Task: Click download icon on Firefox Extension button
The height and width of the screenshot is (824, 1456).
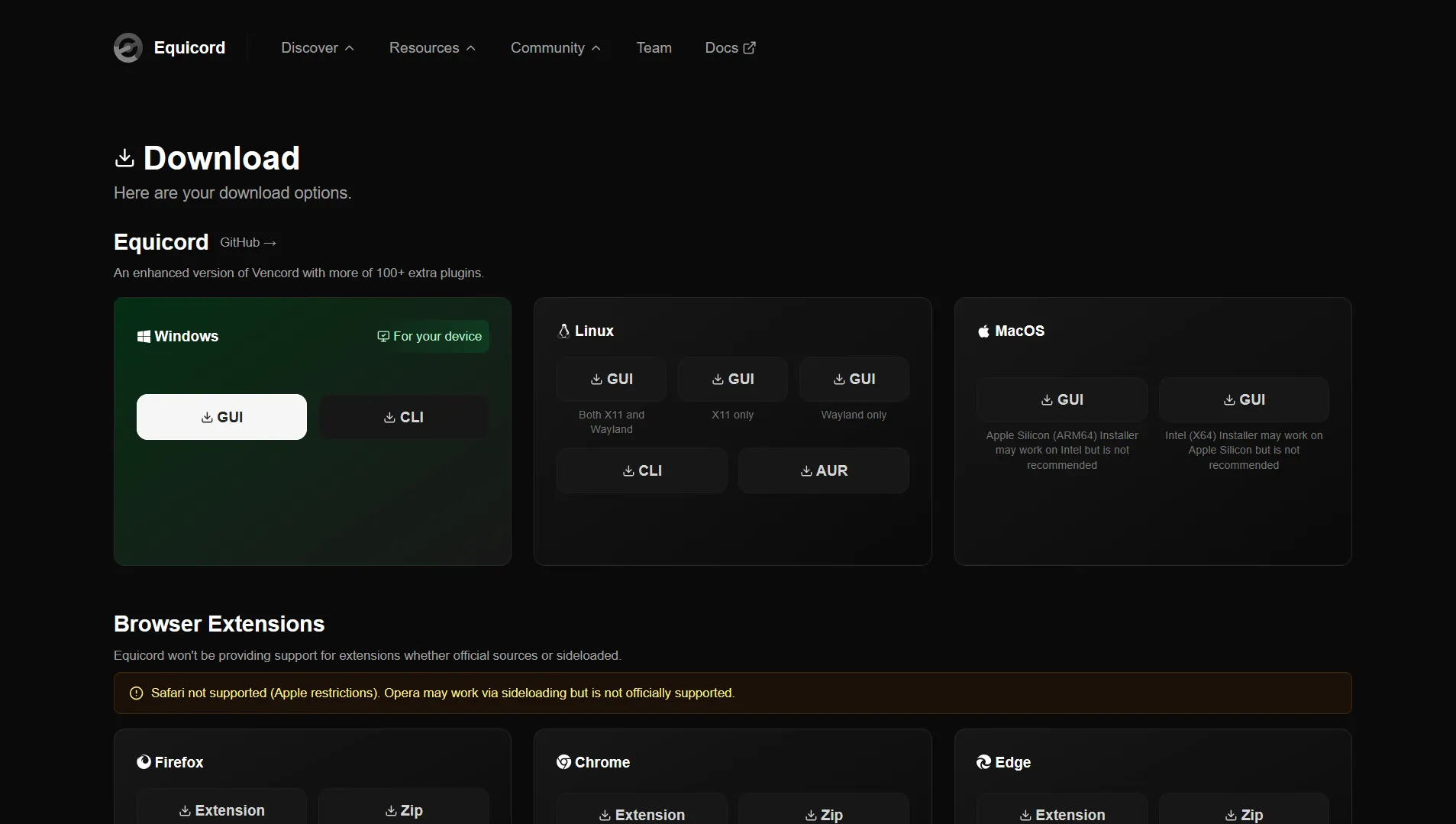Action: click(x=185, y=811)
